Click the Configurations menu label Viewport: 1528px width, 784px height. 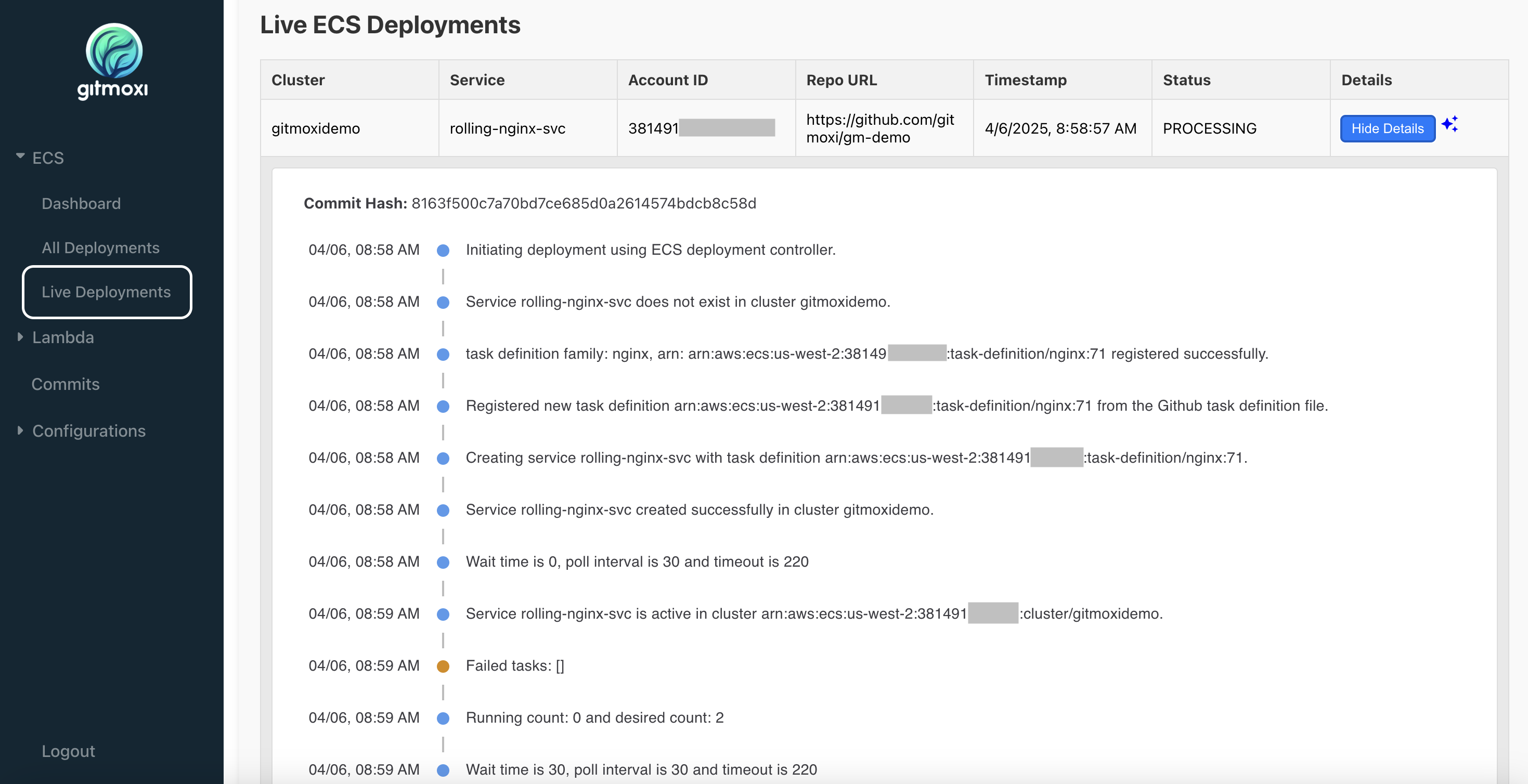[x=89, y=431]
